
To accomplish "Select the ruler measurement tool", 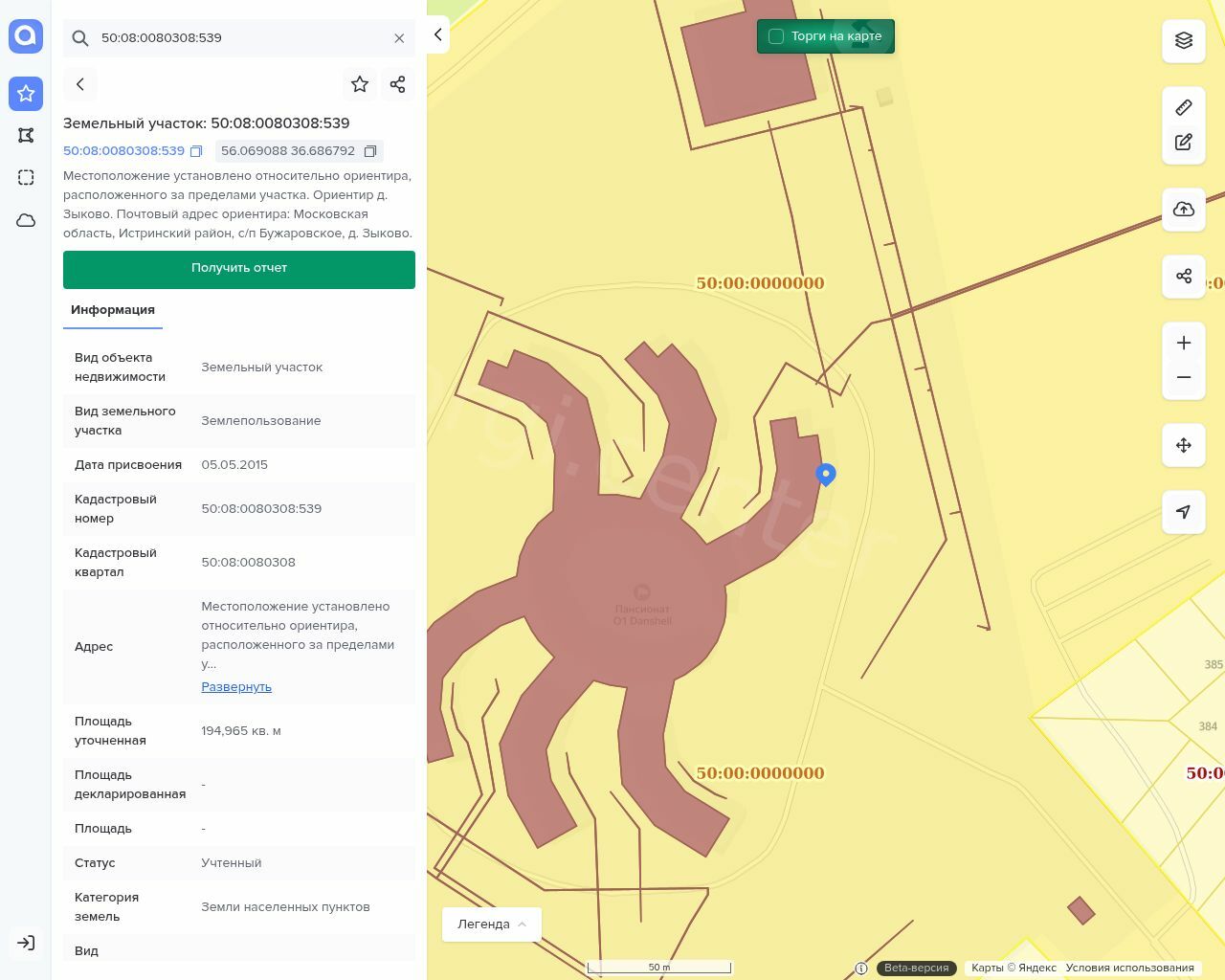I will tap(1184, 107).
